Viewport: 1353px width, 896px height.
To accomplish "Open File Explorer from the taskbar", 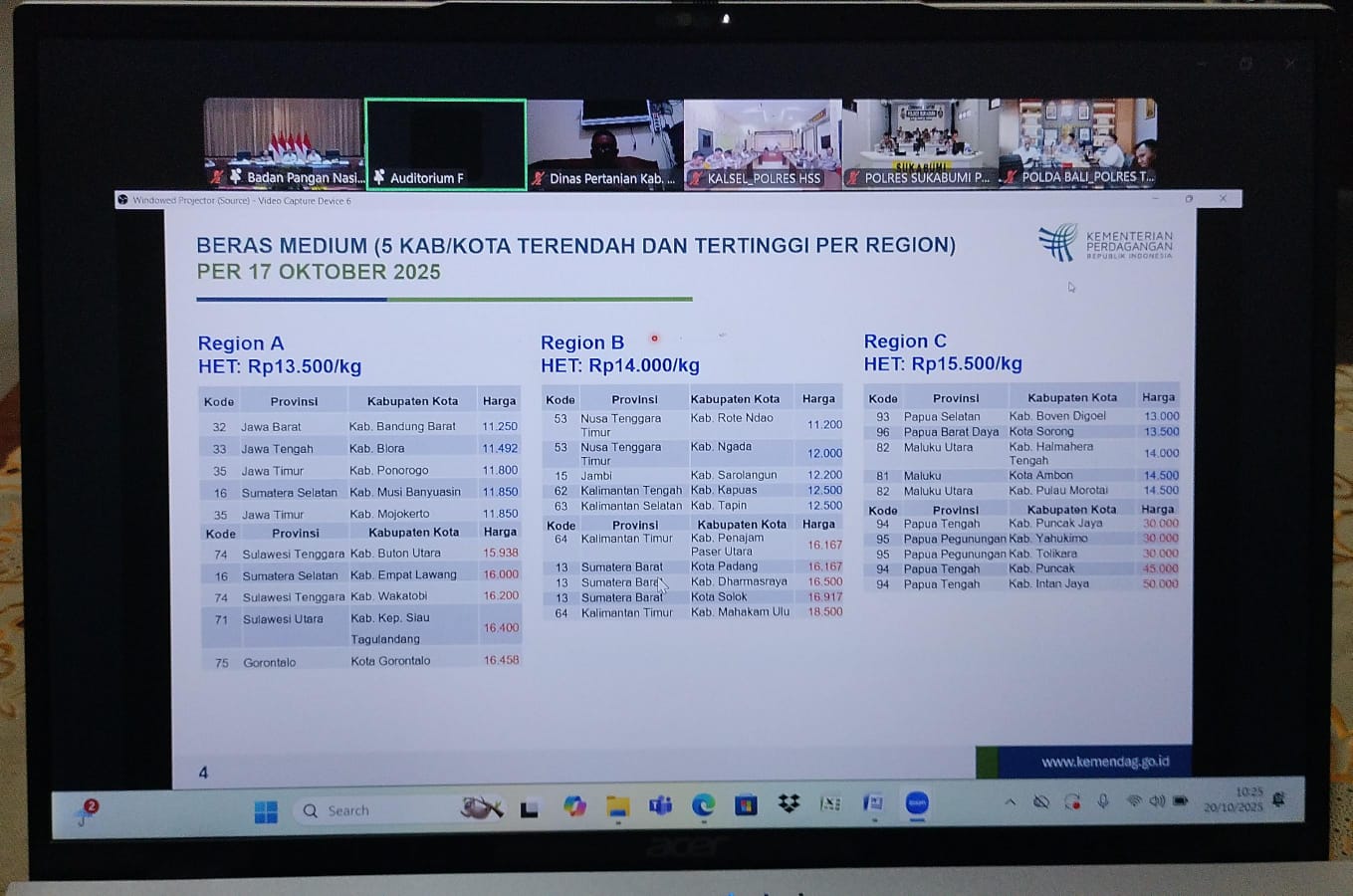I will coord(618,806).
